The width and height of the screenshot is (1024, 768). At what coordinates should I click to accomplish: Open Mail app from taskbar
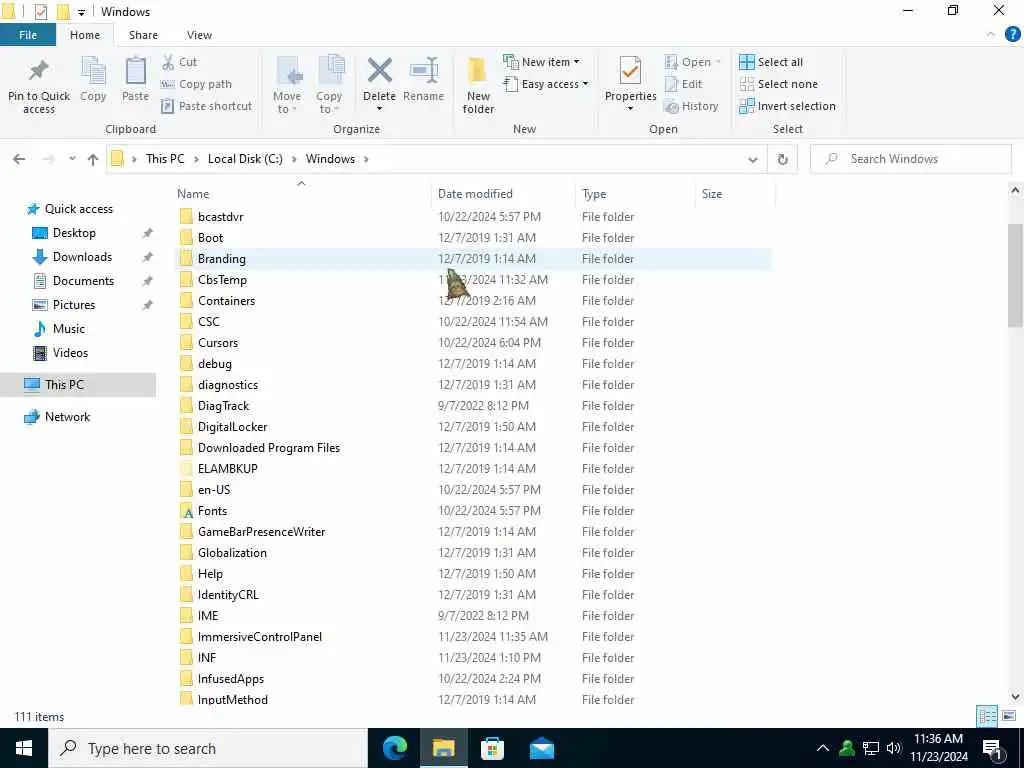click(x=541, y=748)
